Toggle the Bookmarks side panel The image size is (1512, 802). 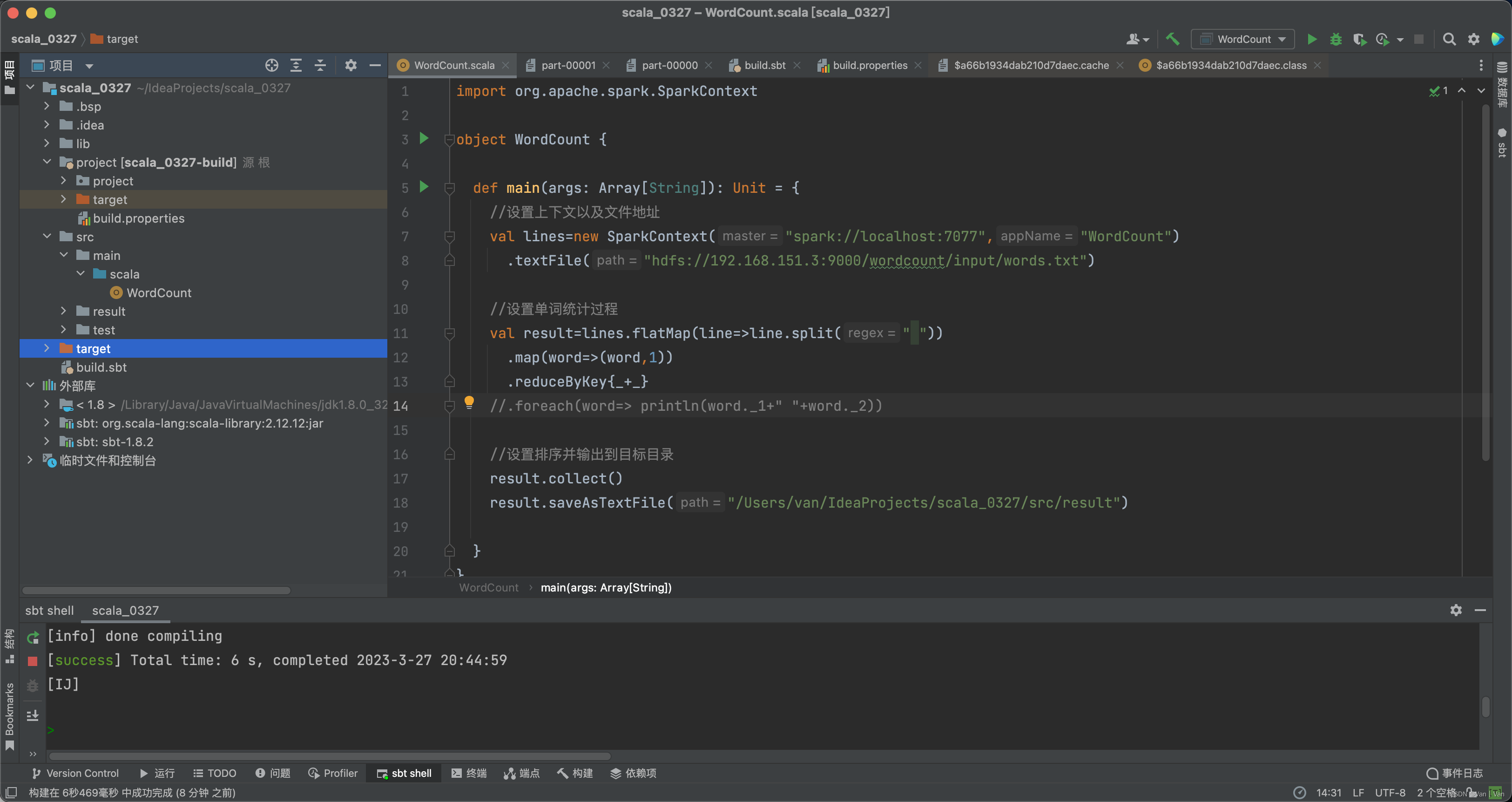pos(9,716)
